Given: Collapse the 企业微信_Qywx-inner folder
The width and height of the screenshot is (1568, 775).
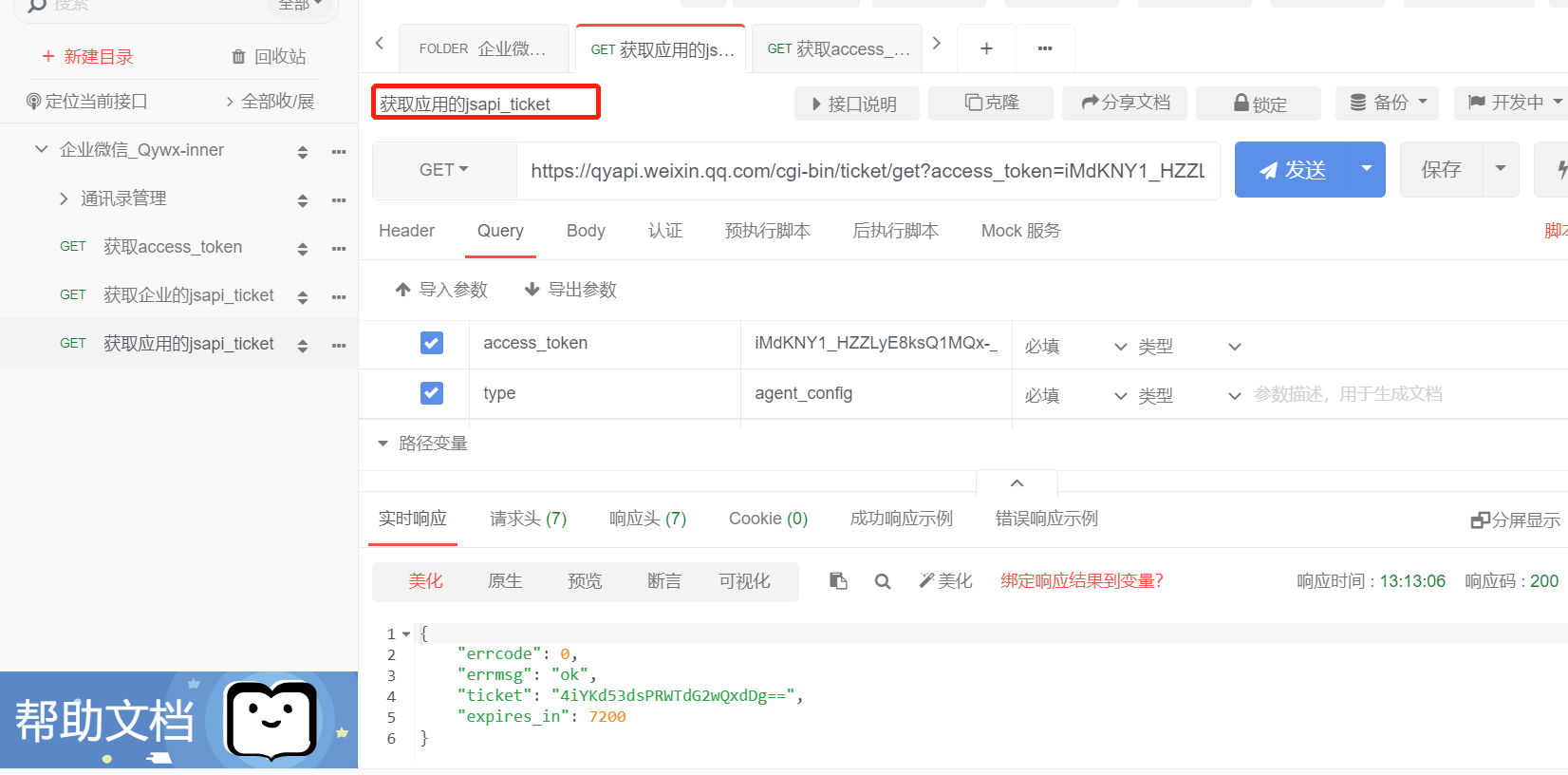Looking at the screenshot, I should coord(41,150).
